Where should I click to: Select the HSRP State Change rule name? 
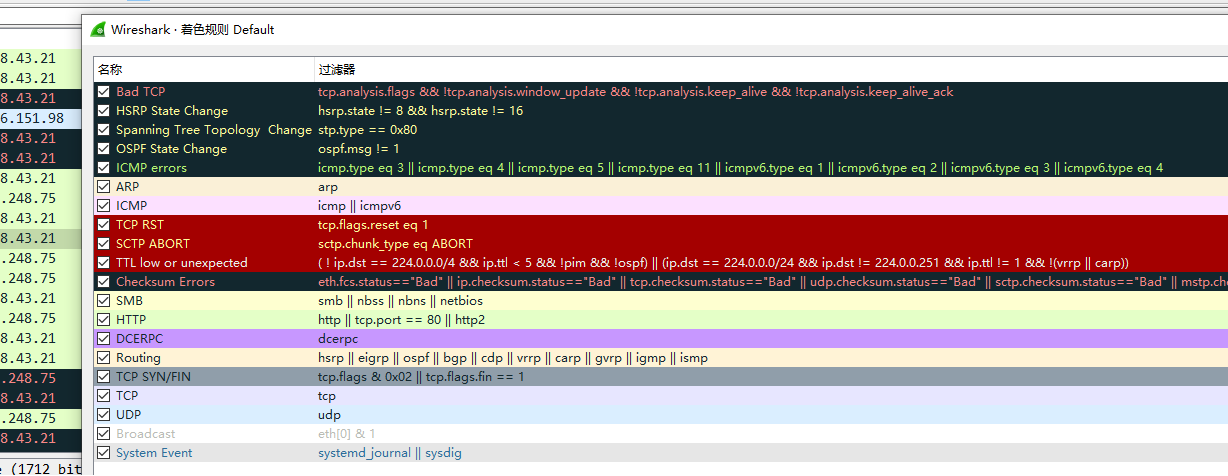[172, 111]
